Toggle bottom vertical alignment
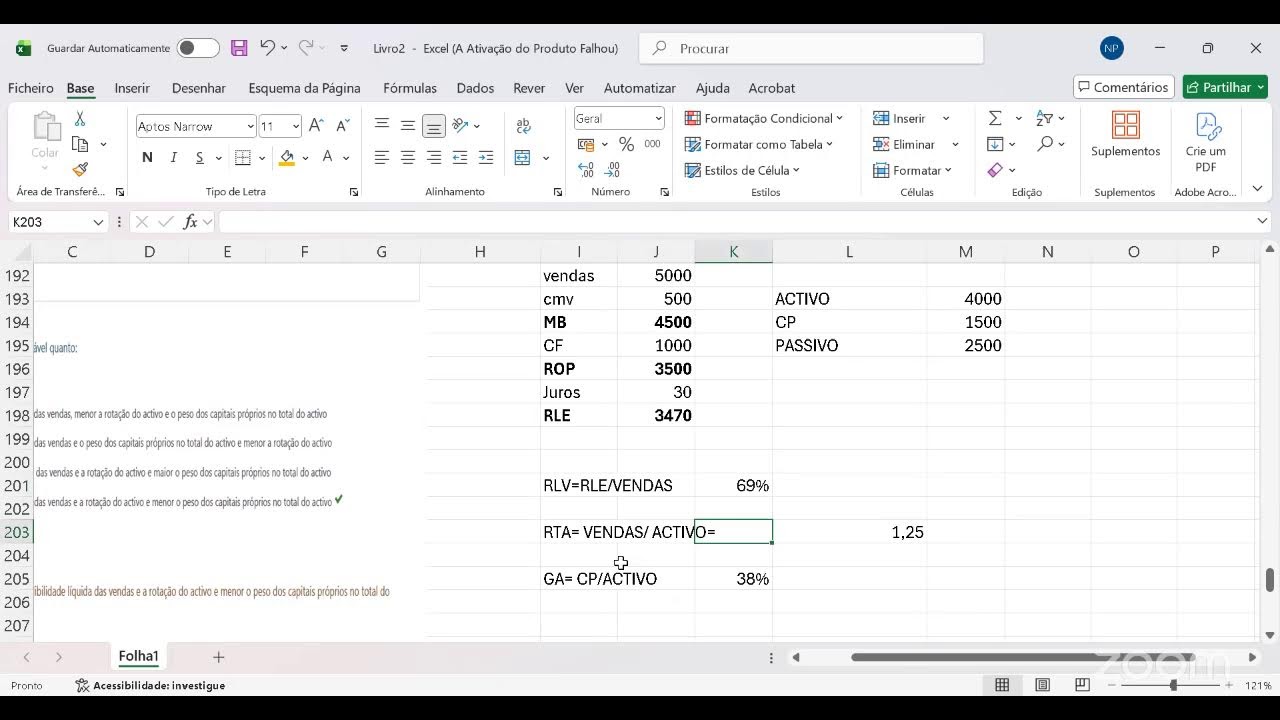This screenshot has width=1280, height=720. coord(434,126)
